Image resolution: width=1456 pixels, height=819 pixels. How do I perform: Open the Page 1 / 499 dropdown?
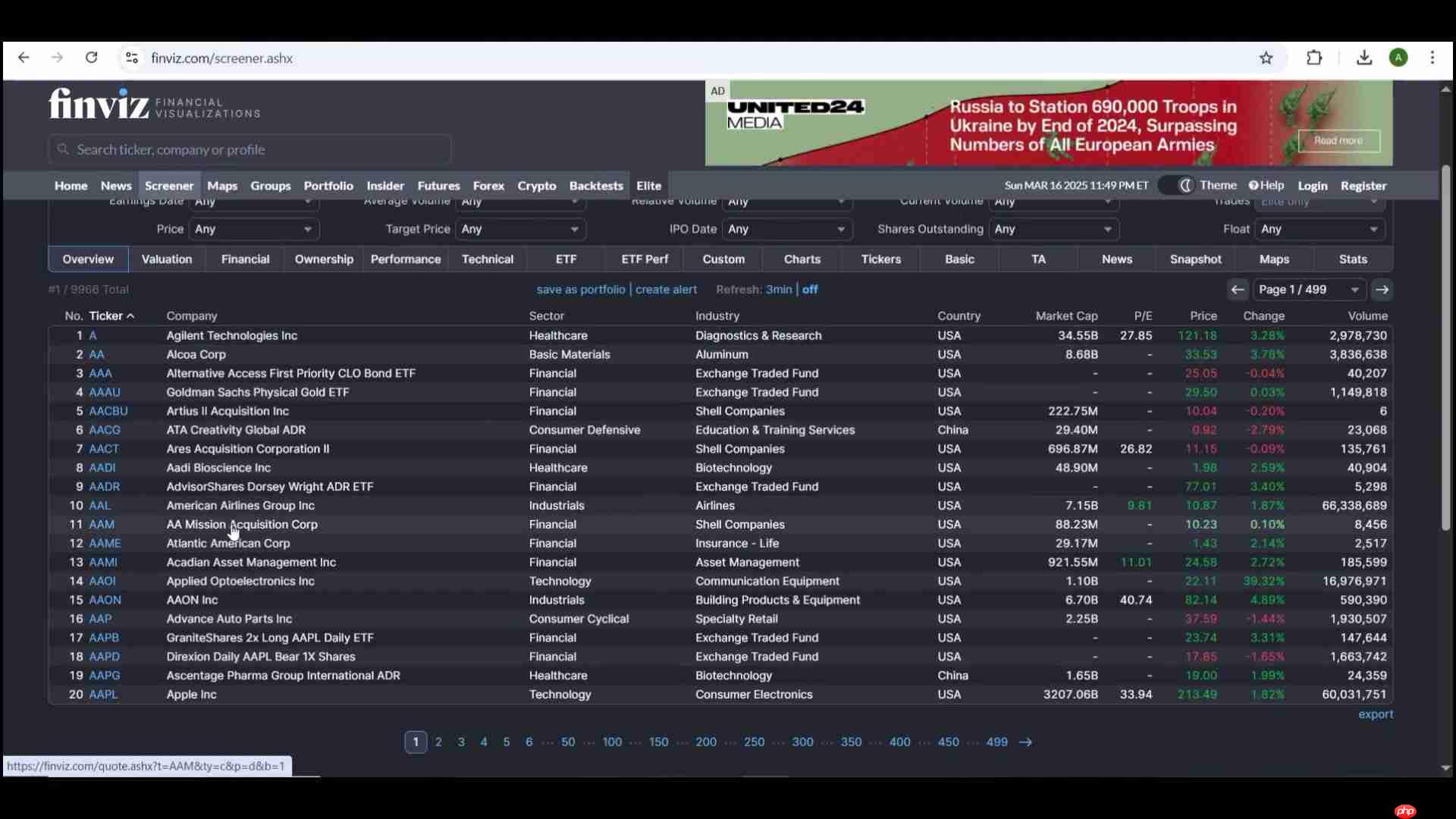tap(1309, 290)
